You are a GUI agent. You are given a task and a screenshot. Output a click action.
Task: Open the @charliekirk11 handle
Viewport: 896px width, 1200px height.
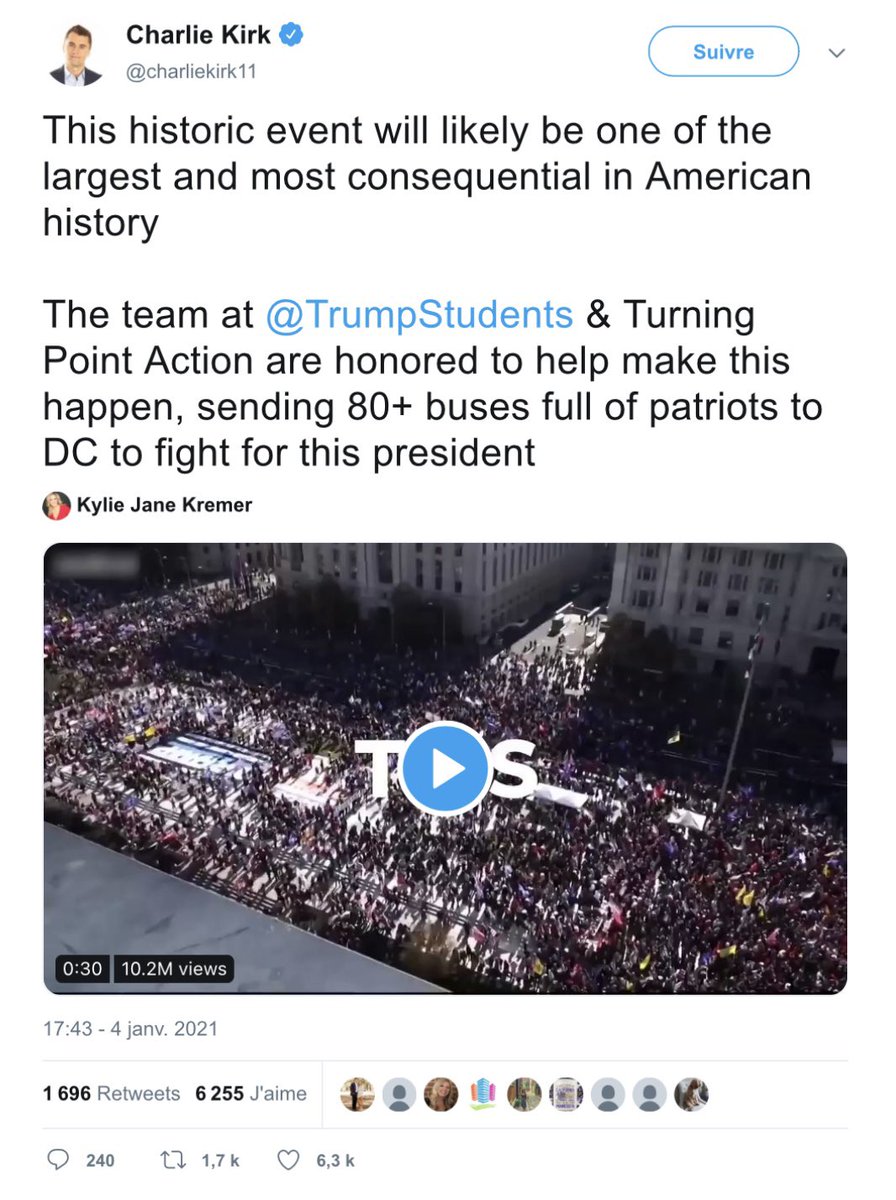coord(191,73)
